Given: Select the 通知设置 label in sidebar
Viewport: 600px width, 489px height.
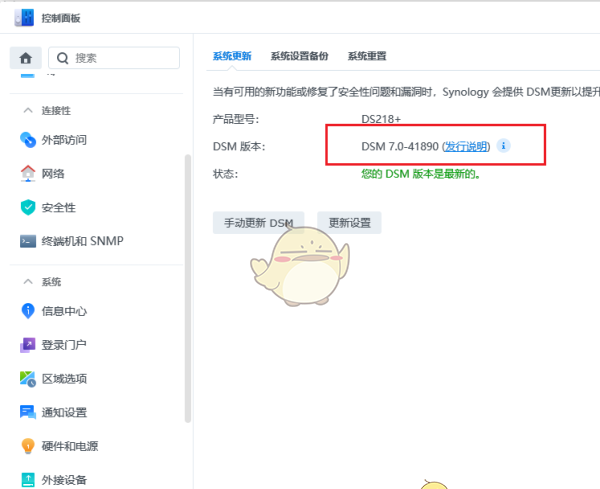Looking at the screenshot, I should [x=64, y=412].
